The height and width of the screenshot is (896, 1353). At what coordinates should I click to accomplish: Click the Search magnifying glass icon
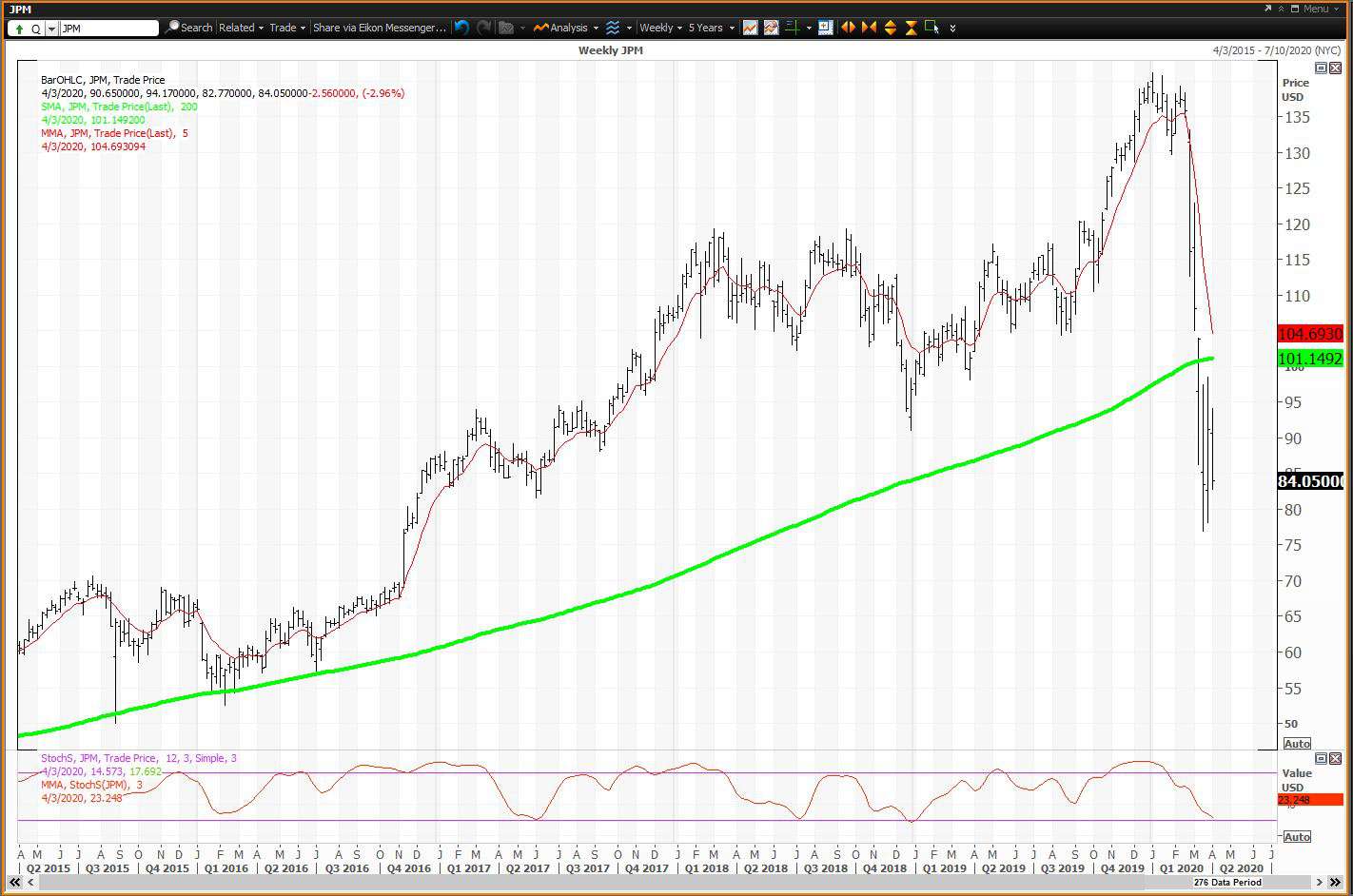[x=171, y=28]
